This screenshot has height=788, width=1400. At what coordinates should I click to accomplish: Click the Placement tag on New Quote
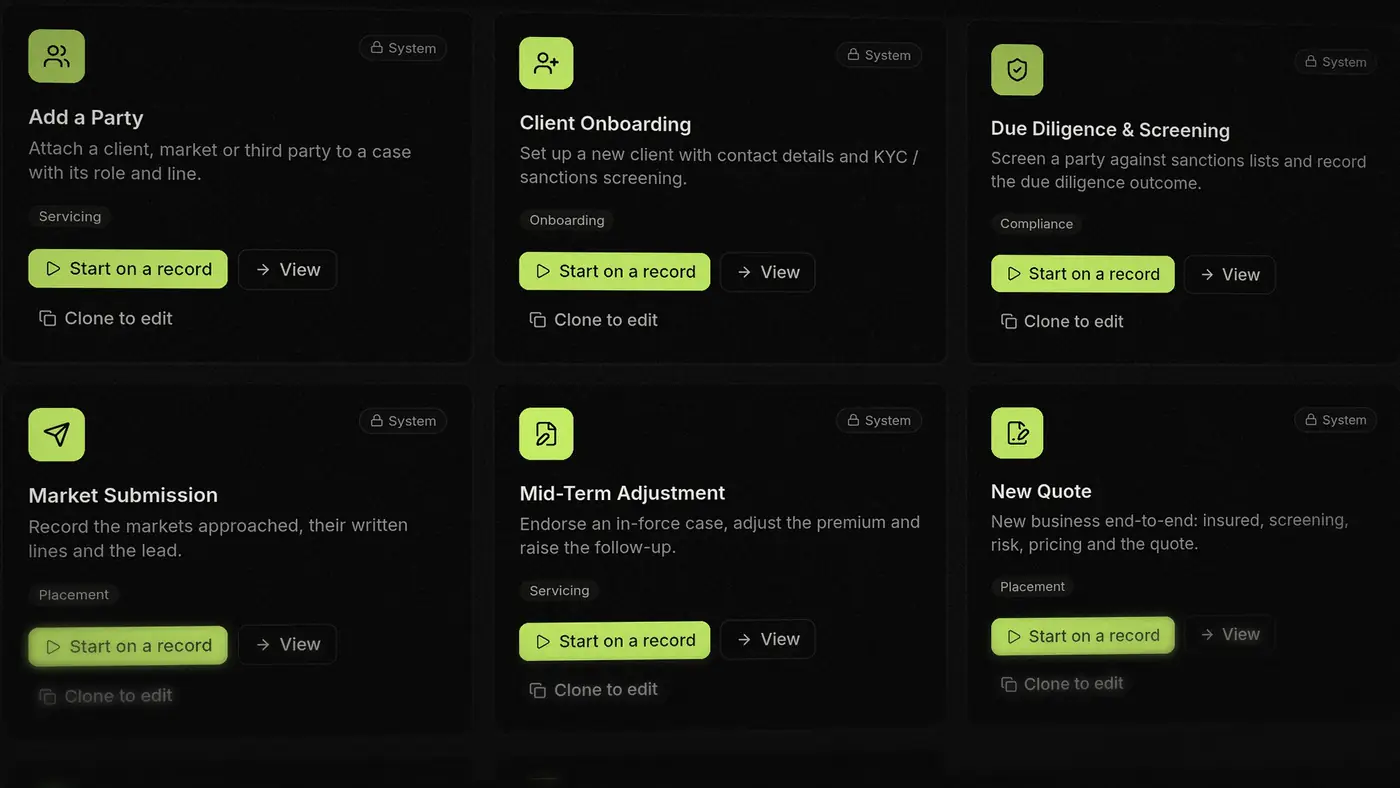pos(1033,587)
